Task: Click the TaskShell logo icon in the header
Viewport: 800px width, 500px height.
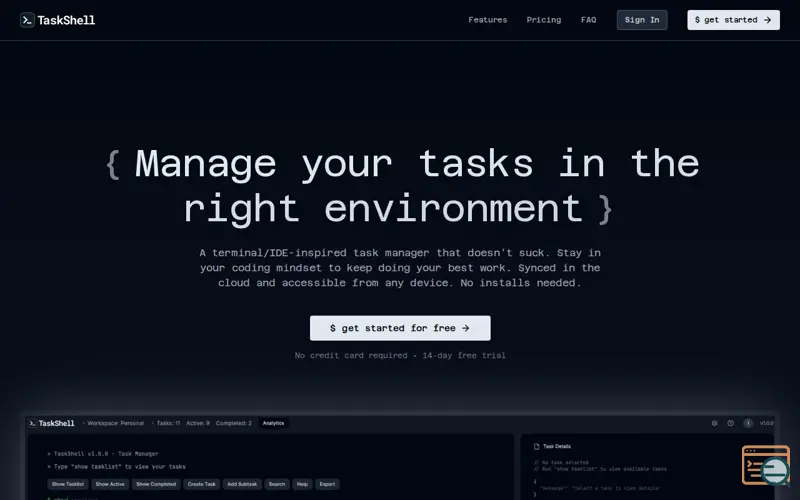Action: pos(27,20)
